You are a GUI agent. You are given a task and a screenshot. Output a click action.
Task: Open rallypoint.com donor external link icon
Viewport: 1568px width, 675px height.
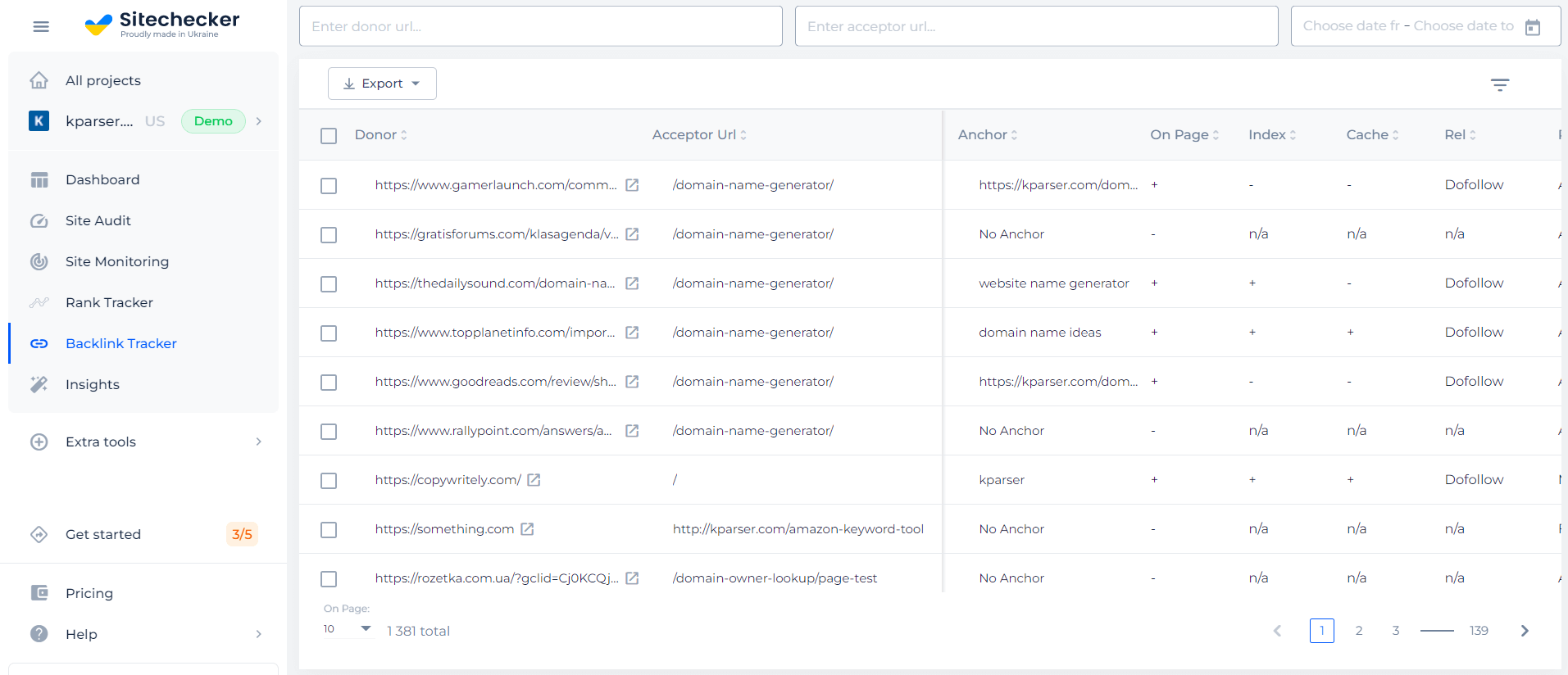click(632, 431)
